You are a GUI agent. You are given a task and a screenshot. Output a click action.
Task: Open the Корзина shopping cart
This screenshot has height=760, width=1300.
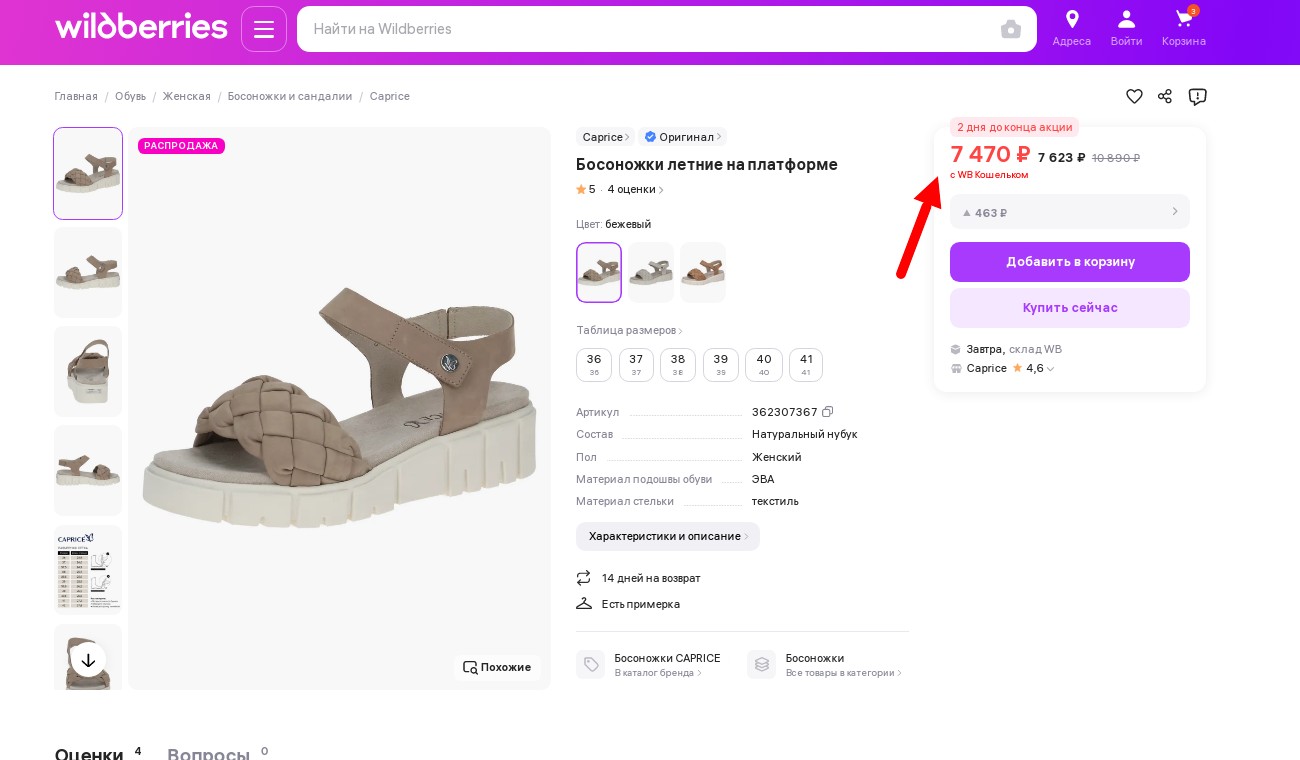(1184, 28)
